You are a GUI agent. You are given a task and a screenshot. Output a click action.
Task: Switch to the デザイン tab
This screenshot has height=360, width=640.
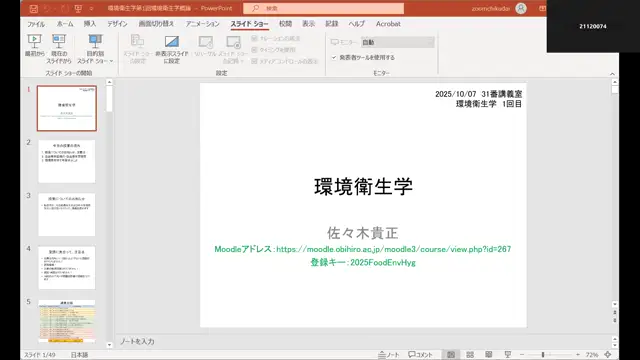coord(118,24)
